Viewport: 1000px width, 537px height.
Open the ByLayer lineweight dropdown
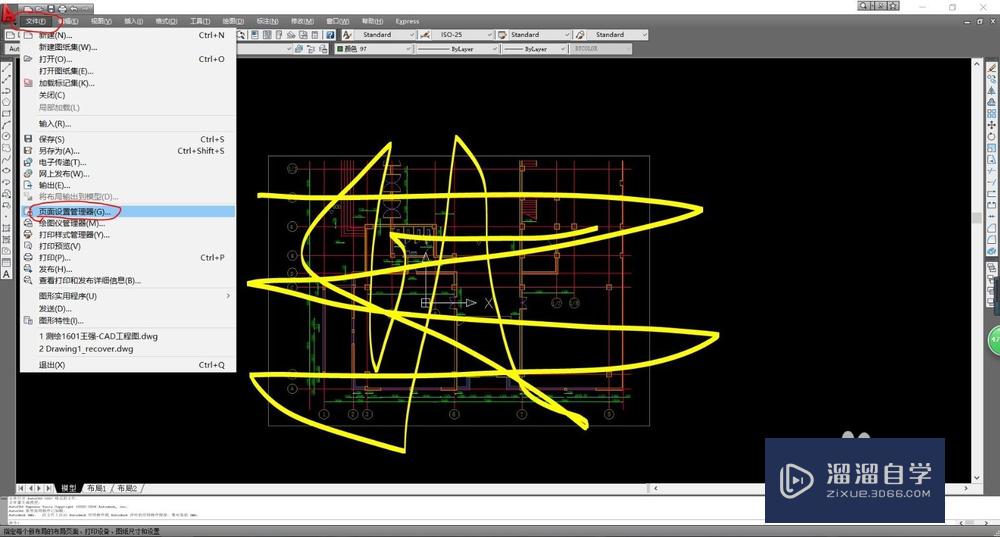pos(535,49)
